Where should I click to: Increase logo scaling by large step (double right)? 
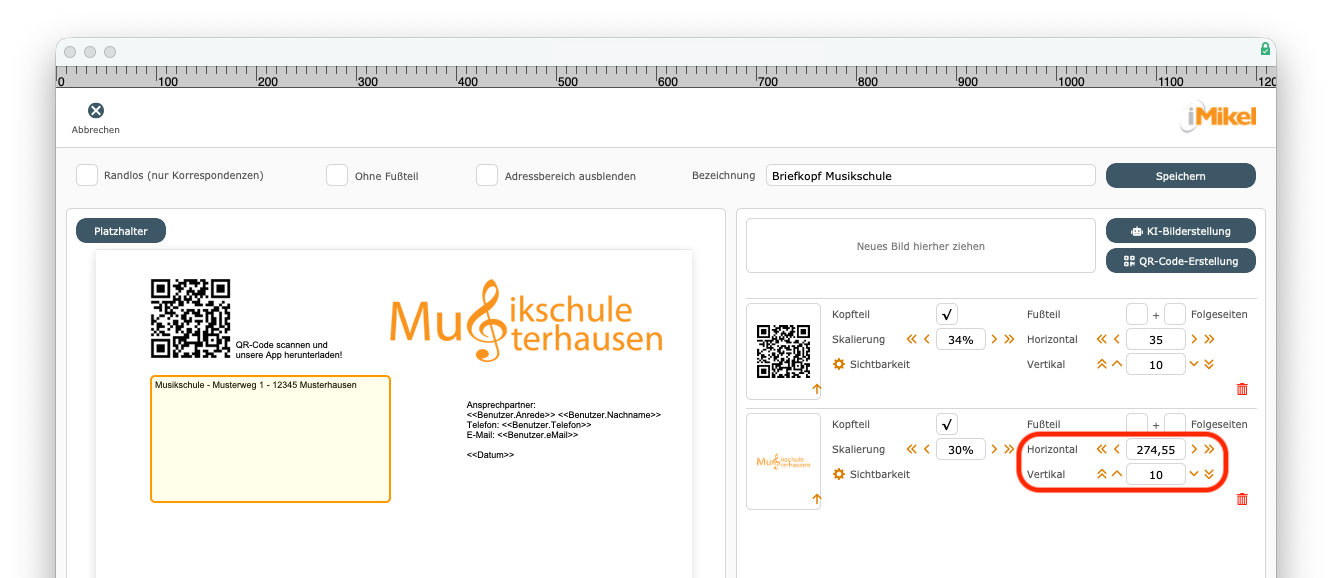click(x=1009, y=449)
